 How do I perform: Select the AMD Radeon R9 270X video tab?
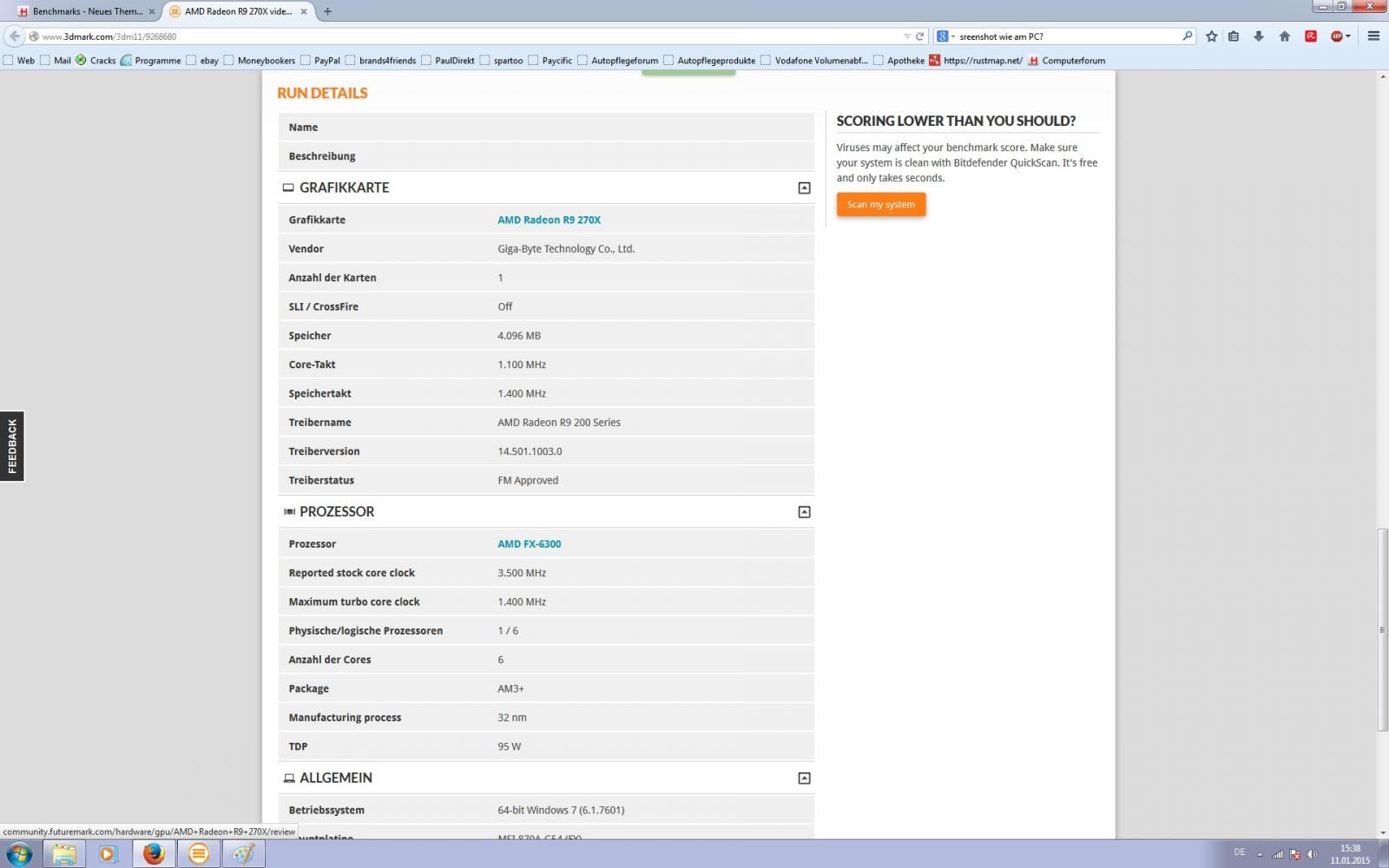point(238,11)
